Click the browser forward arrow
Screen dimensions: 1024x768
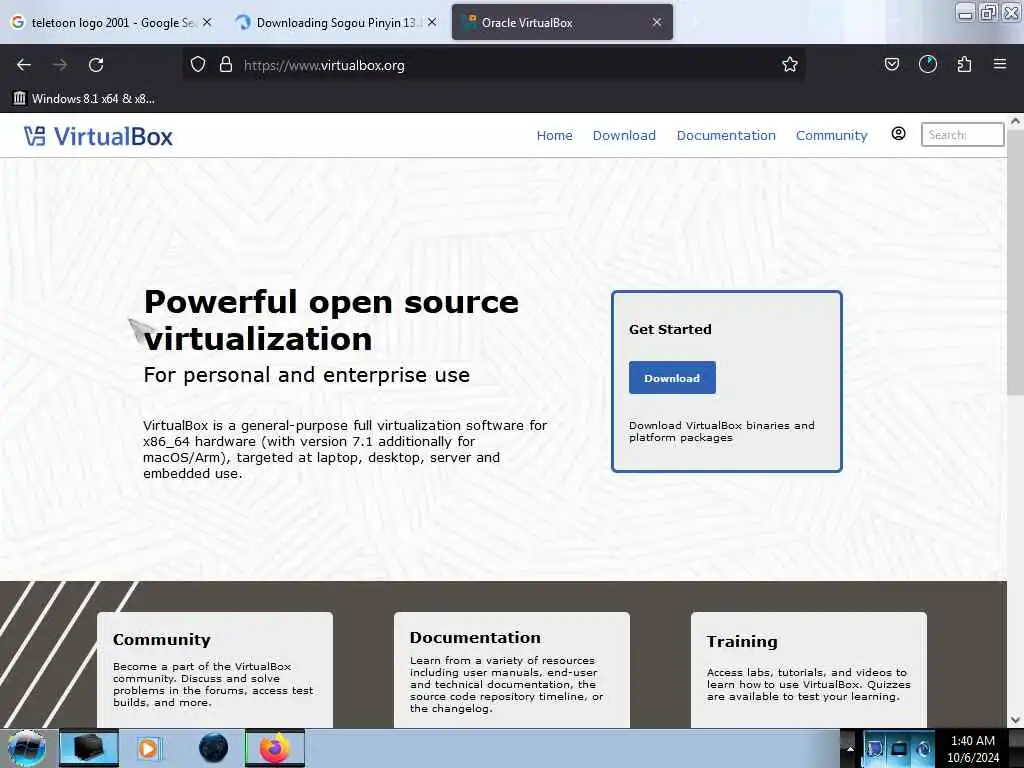click(x=60, y=65)
